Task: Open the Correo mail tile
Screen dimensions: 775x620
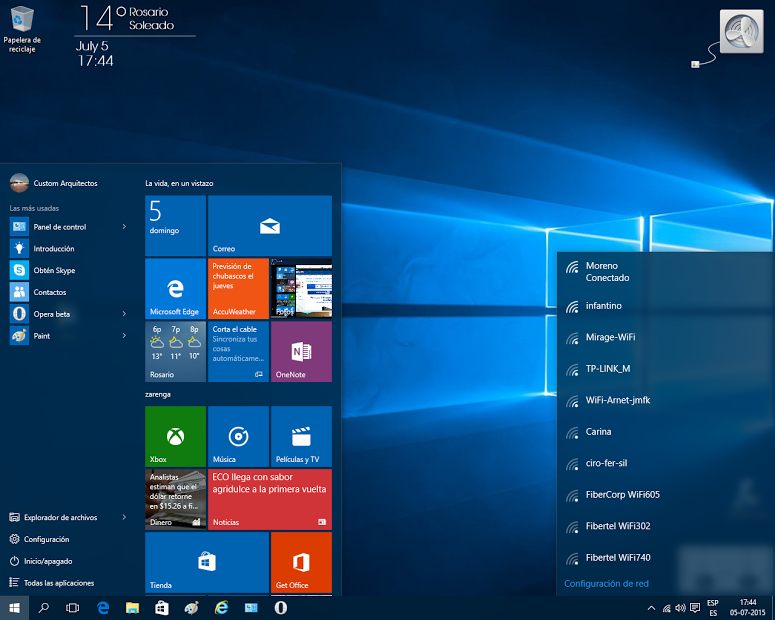Action: [270, 225]
